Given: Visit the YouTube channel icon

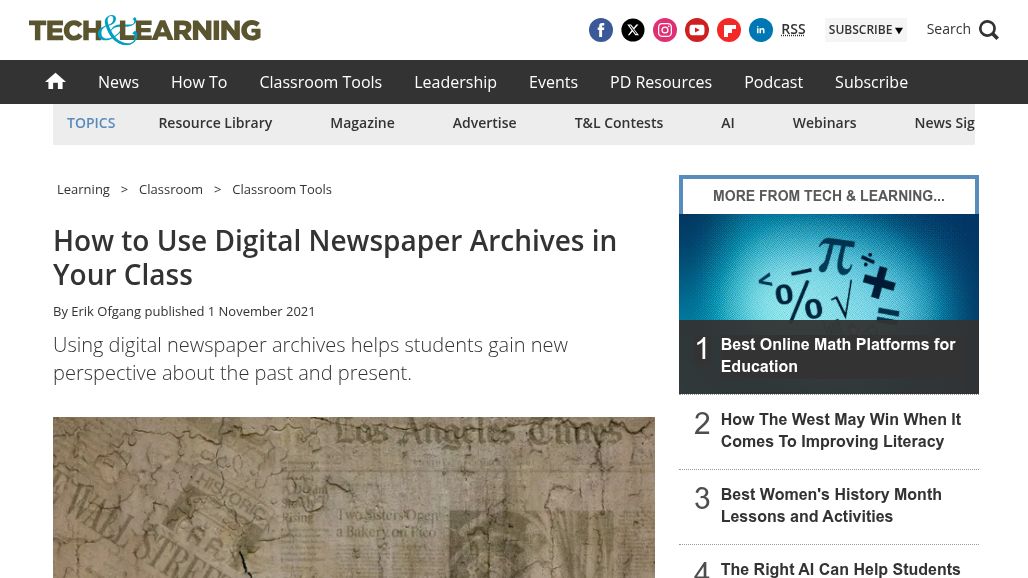Looking at the screenshot, I should click(x=697, y=30).
